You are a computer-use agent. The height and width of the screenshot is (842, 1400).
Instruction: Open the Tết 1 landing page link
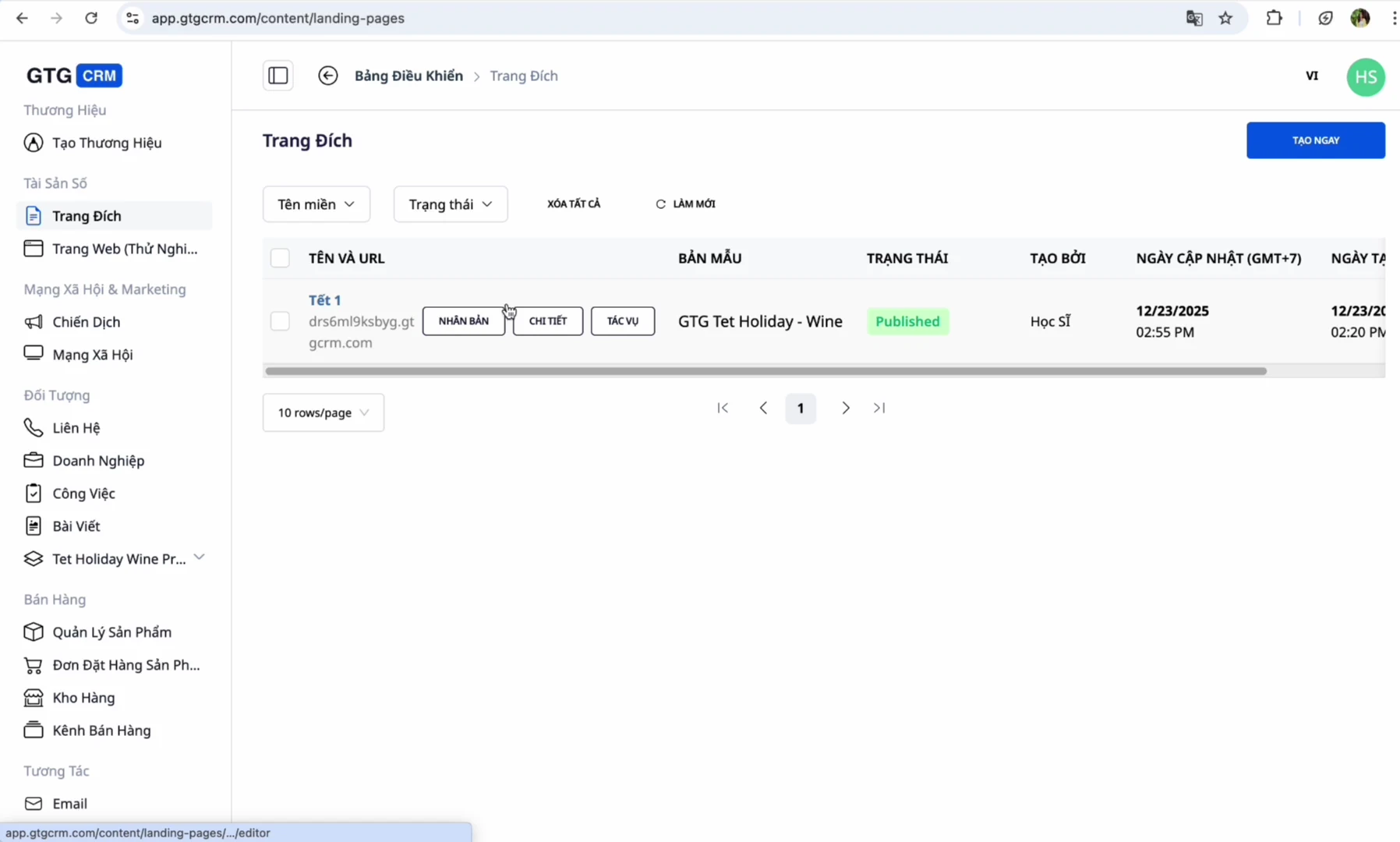click(x=324, y=300)
